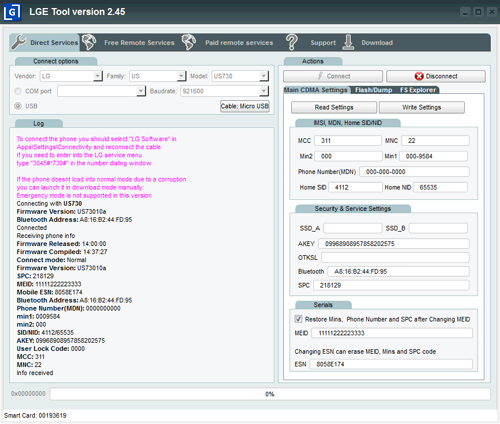Screen dimensions: 500x424
Task: Expand the Family dropdown
Action: click(181, 76)
